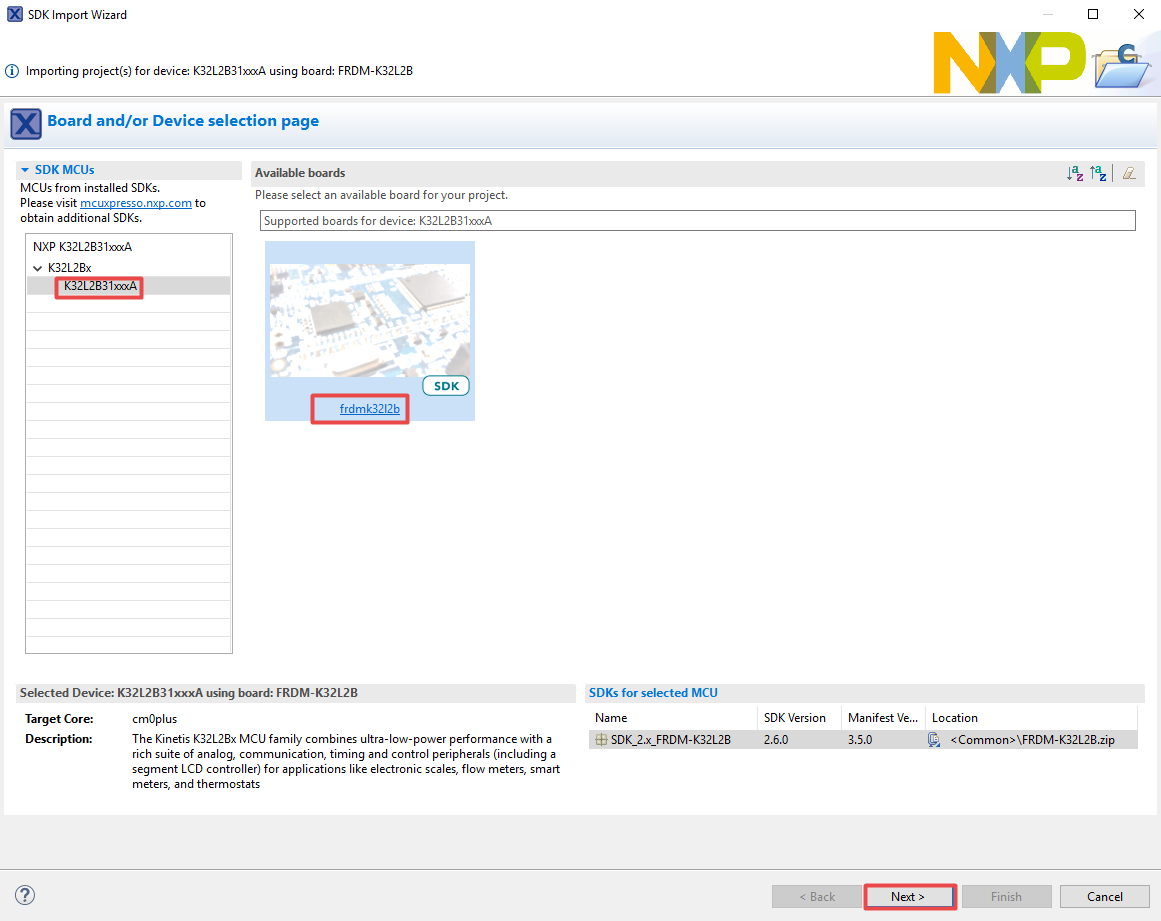The width and height of the screenshot is (1161, 921).
Task: Click the SDKs for selected MCU heading
Action: (x=653, y=693)
